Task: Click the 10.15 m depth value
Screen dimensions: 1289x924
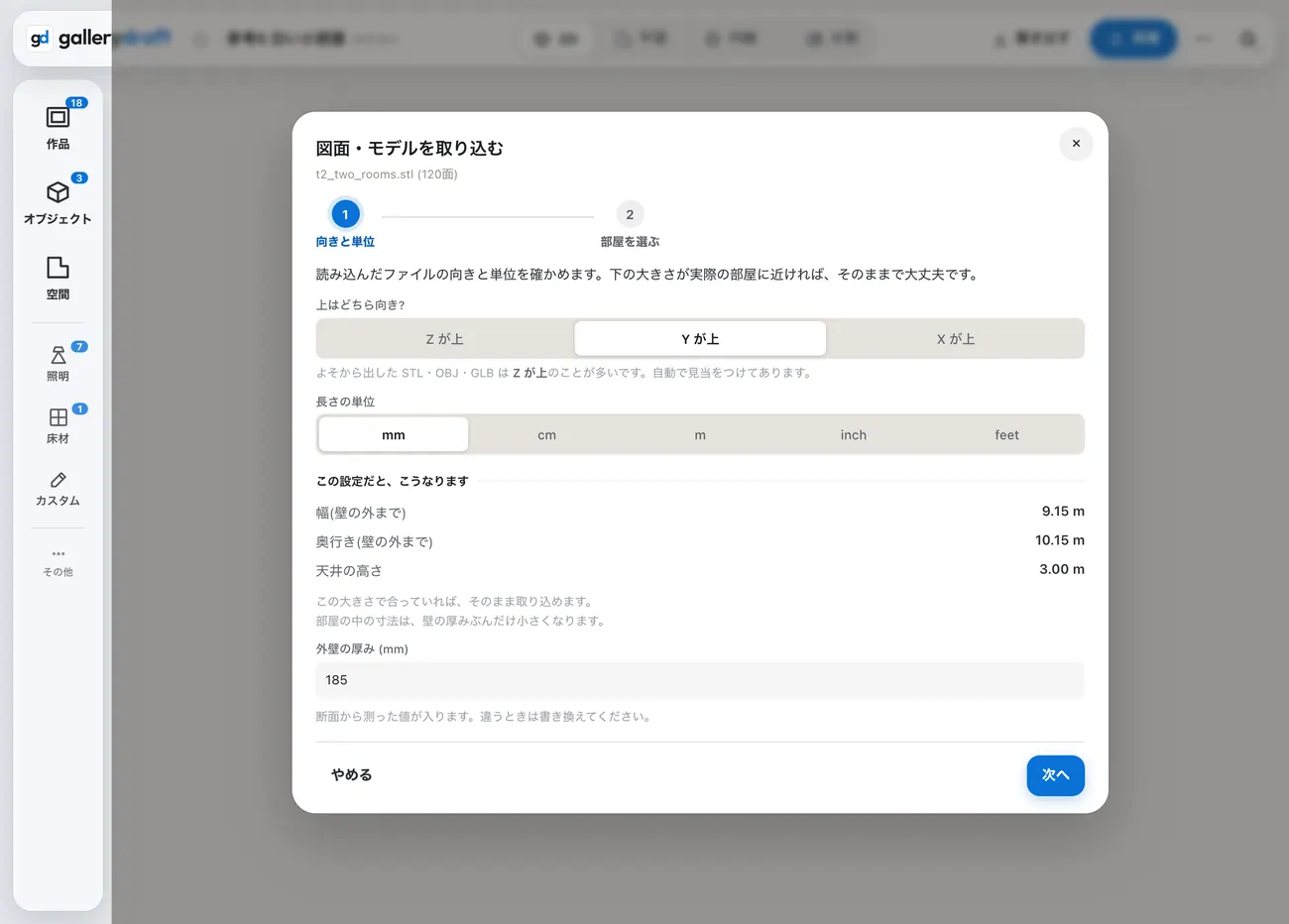Action: (1060, 540)
